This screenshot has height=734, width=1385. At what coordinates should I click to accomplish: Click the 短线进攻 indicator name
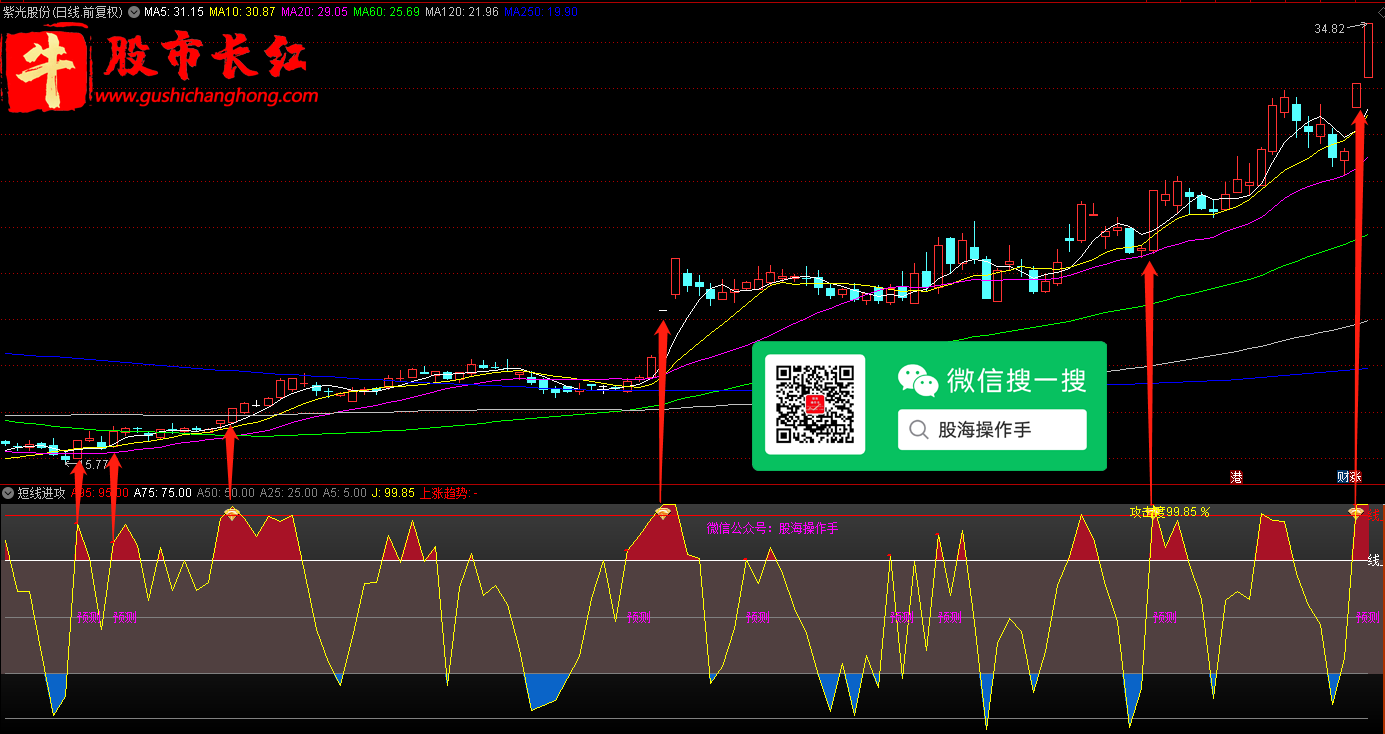point(41,493)
